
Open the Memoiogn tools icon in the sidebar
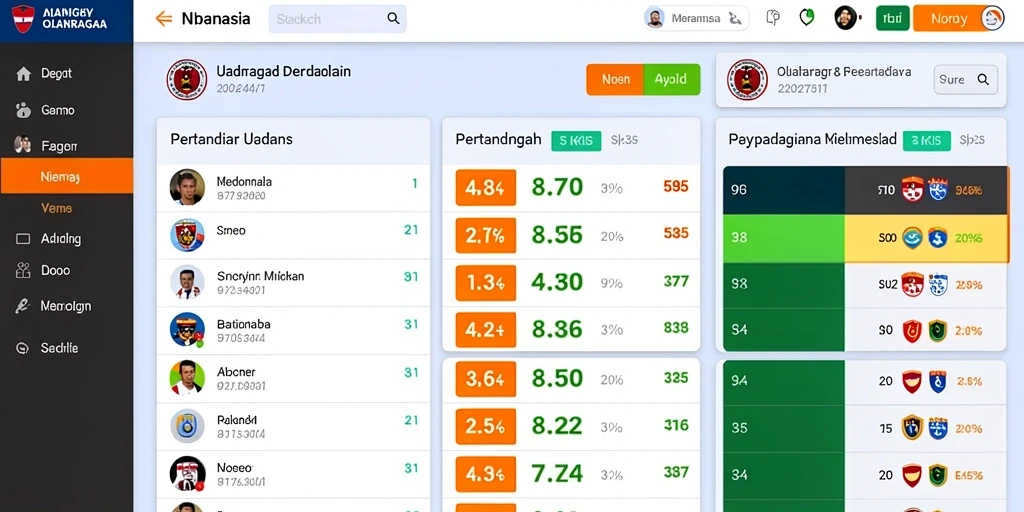(23, 306)
